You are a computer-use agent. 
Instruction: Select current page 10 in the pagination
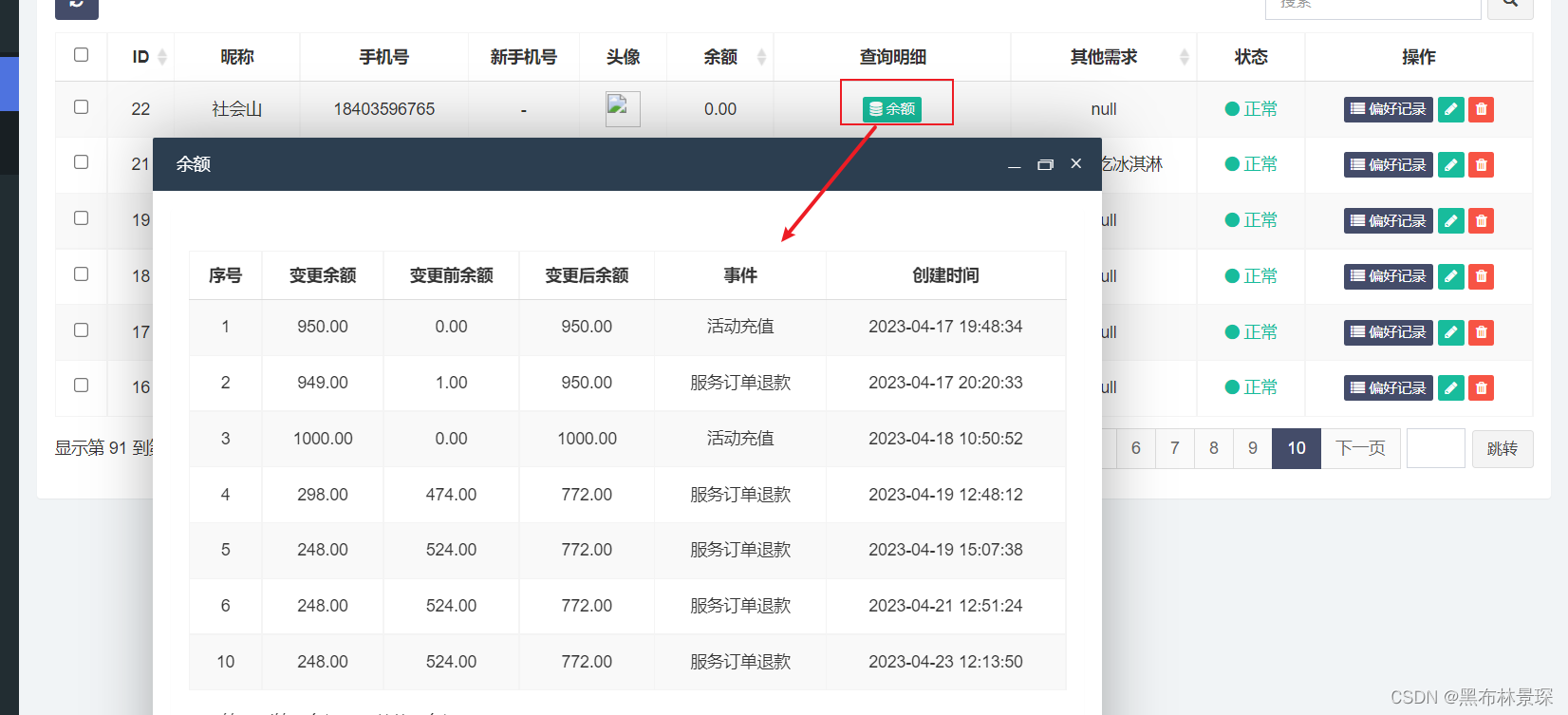pos(1297,448)
